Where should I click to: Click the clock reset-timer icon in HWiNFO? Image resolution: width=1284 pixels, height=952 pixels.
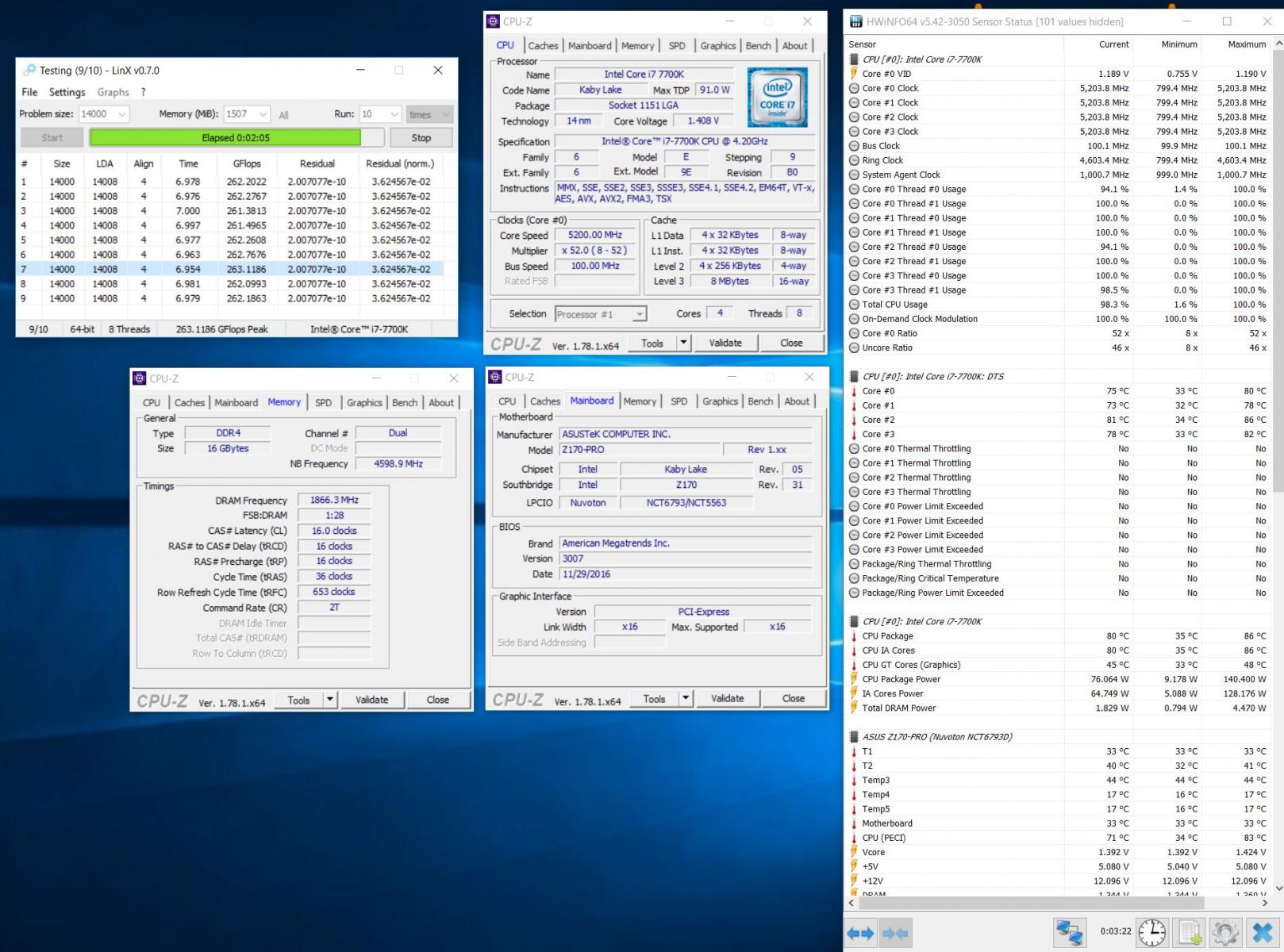1151,932
